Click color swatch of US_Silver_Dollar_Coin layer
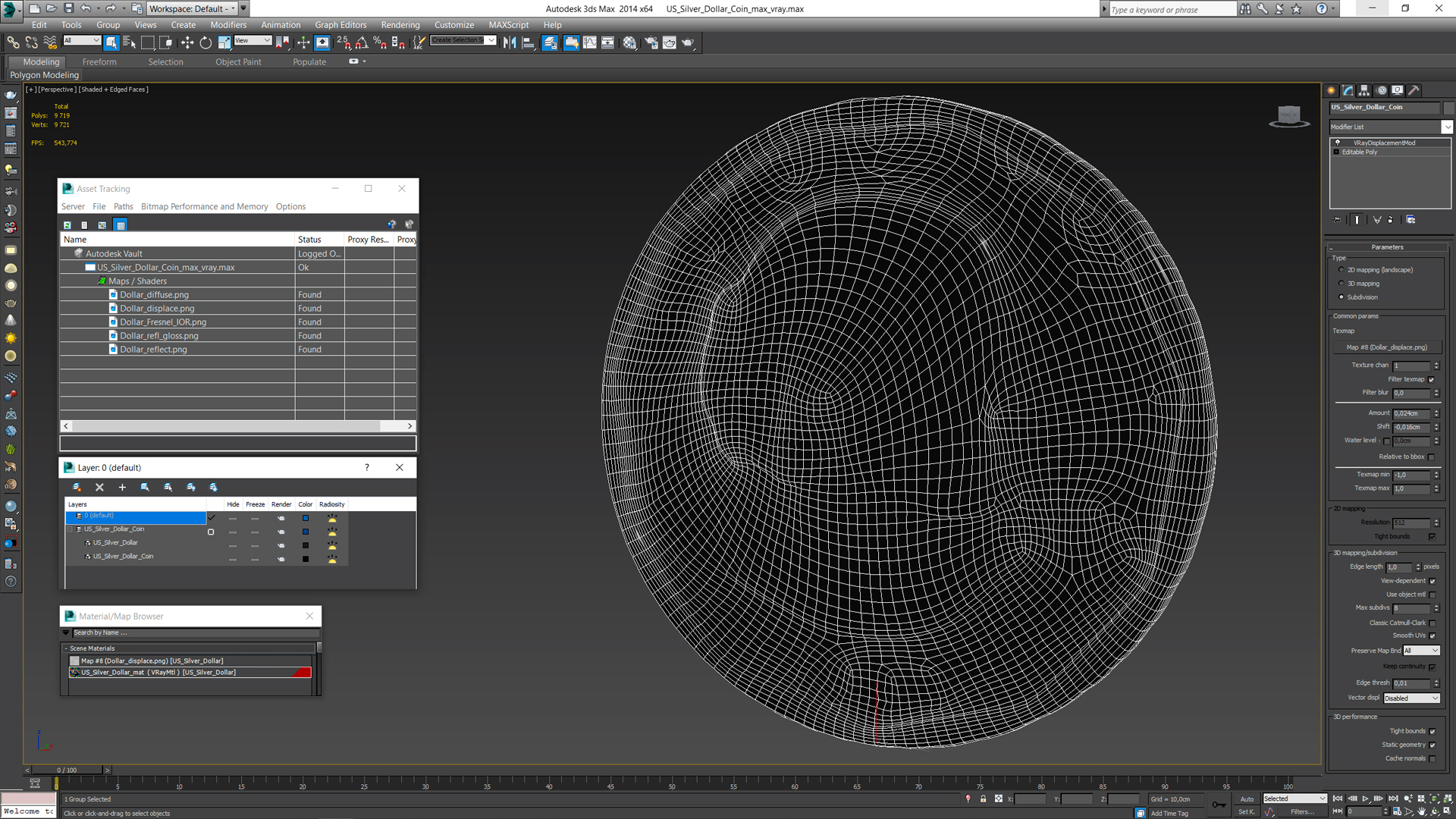This screenshot has width=1456, height=819. (x=306, y=532)
